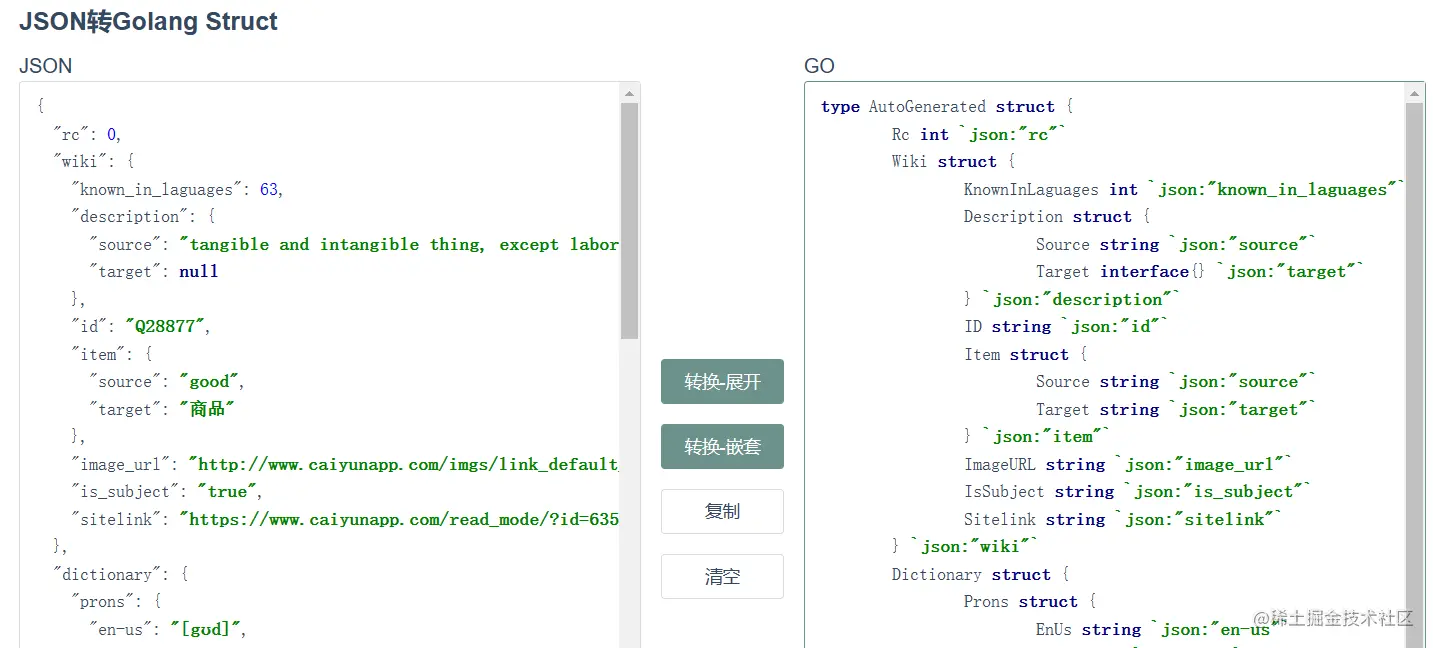
Task: Click the Target interface{} line in GO
Action: (x=1200, y=271)
